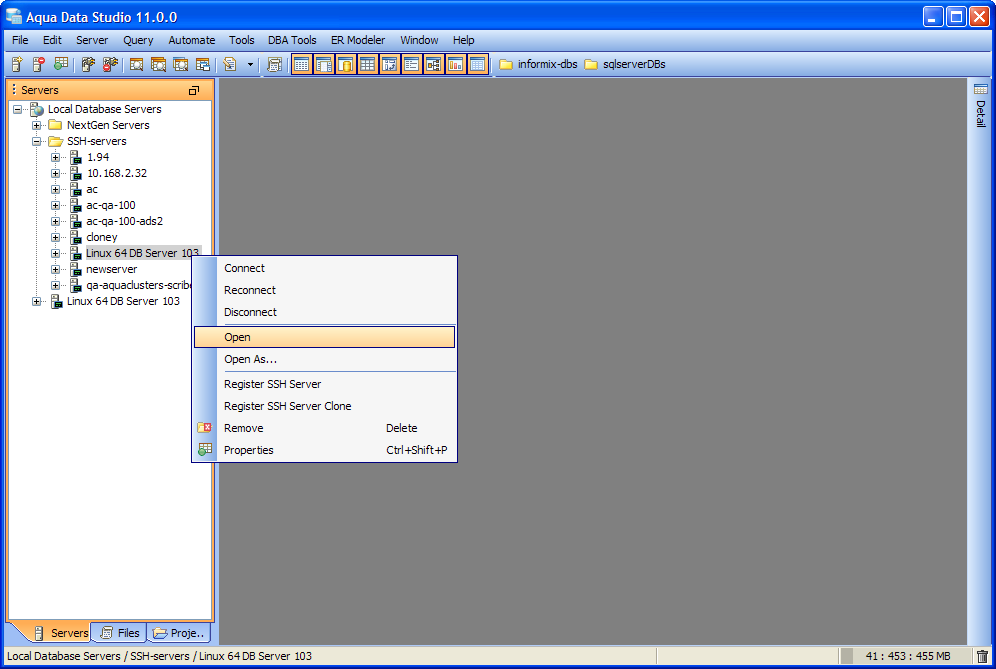The image size is (996, 669).
Task: Click the Delete Server icon with red minus
Action: click(x=39, y=64)
